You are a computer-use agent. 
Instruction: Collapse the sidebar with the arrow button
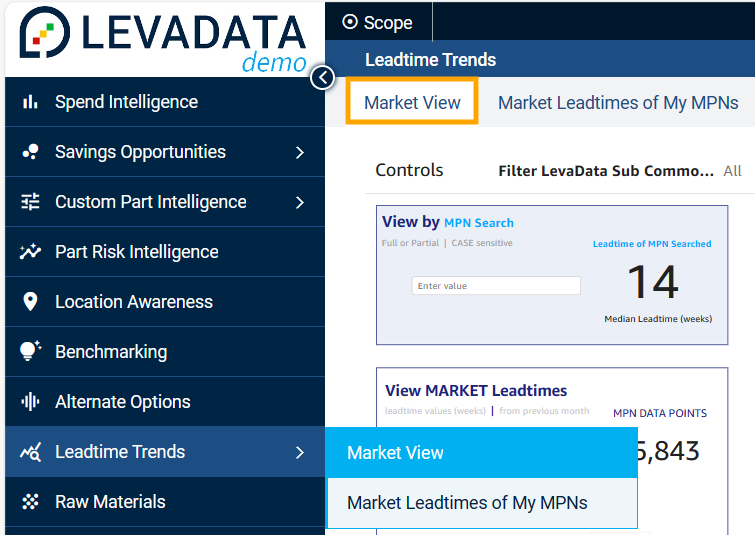click(322, 77)
